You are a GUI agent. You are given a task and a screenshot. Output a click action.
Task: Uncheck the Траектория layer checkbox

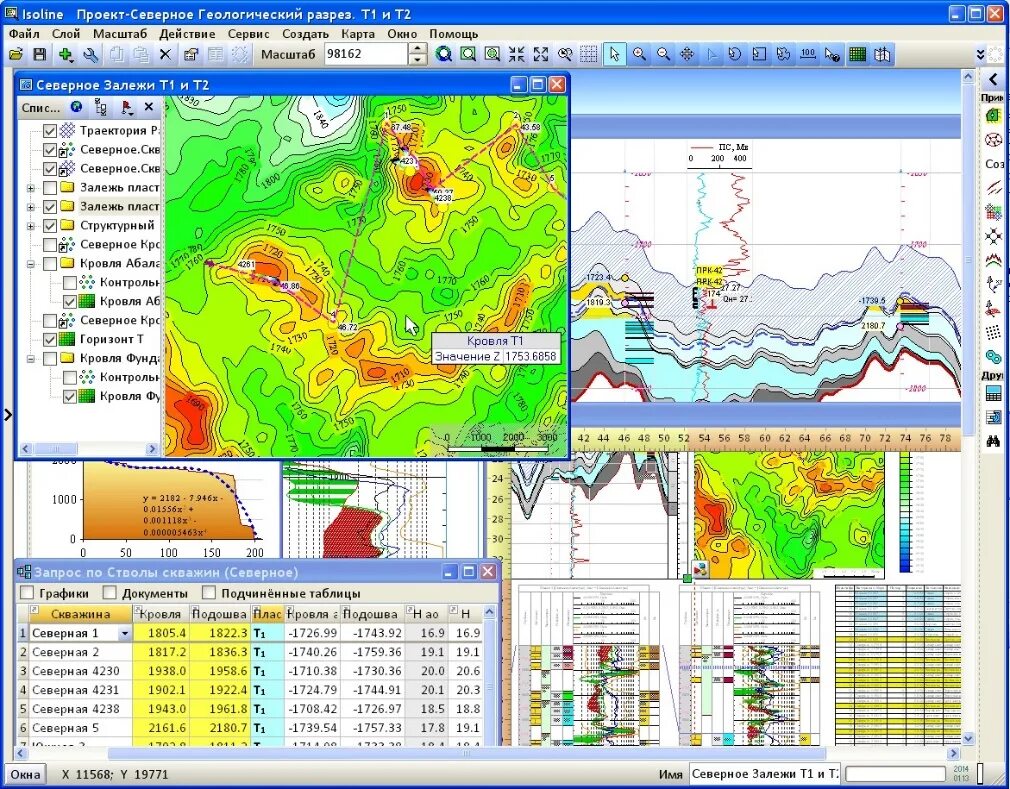[x=50, y=131]
